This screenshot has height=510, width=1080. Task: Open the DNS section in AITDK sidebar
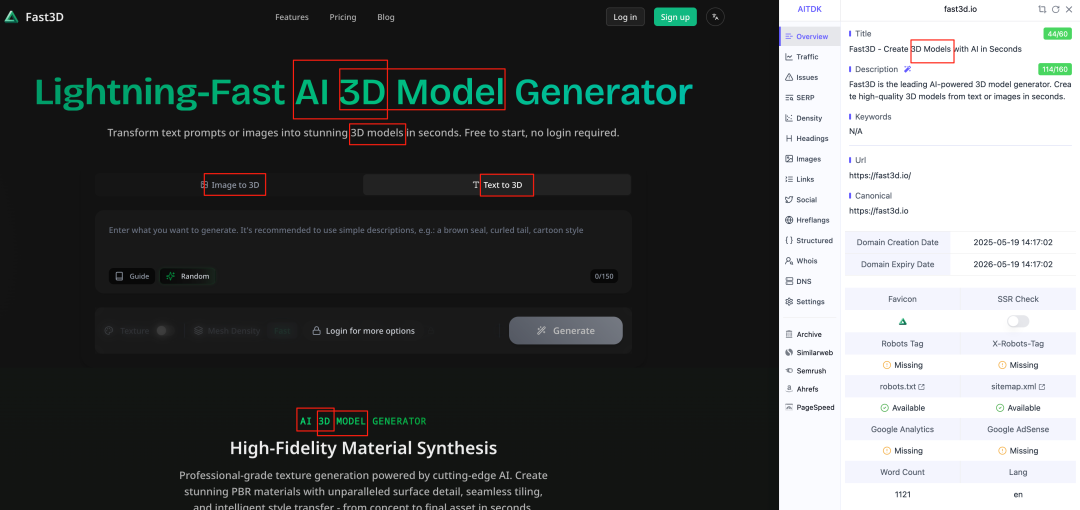tap(809, 281)
